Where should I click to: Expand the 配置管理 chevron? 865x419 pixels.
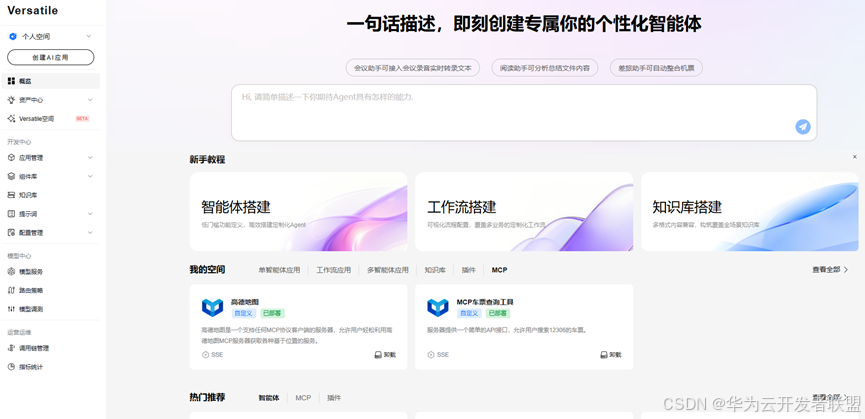[90, 233]
